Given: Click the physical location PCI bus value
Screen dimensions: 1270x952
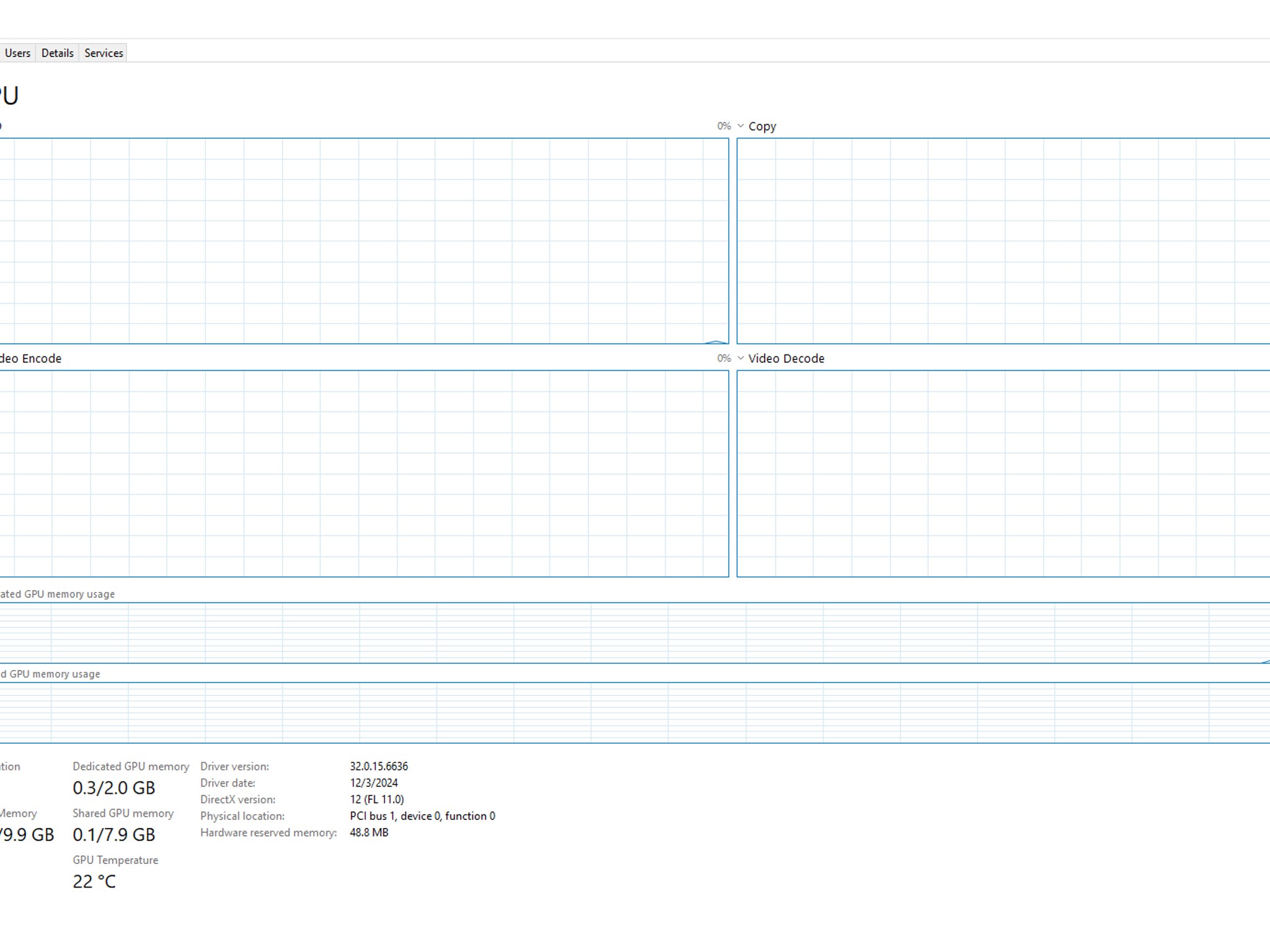Looking at the screenshot, I should point(422,816).
